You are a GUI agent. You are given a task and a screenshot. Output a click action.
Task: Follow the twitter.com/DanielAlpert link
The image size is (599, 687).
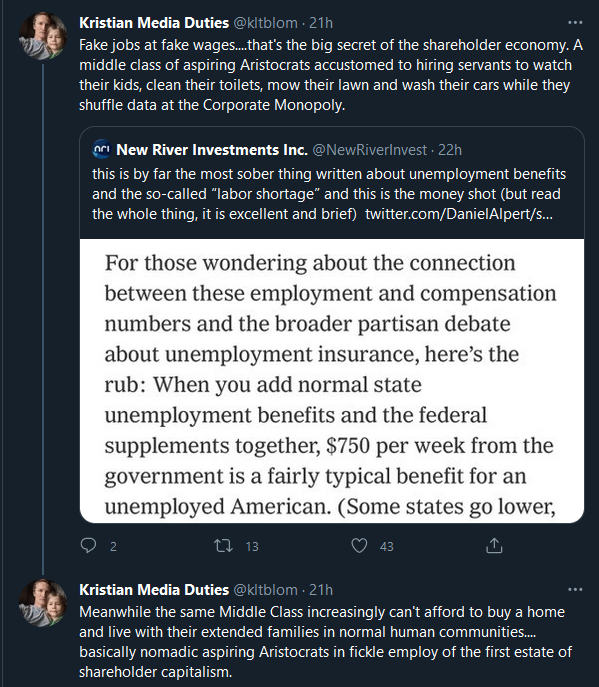459,214
